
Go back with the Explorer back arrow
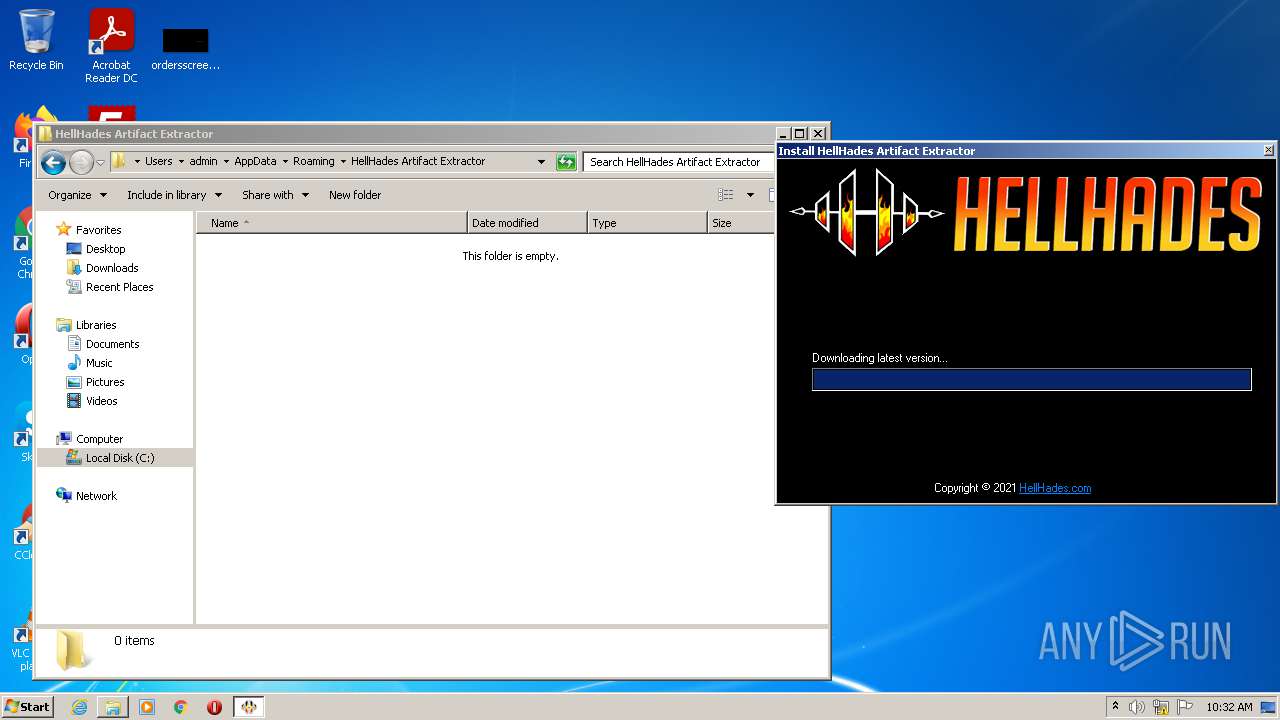coord(53,162)
